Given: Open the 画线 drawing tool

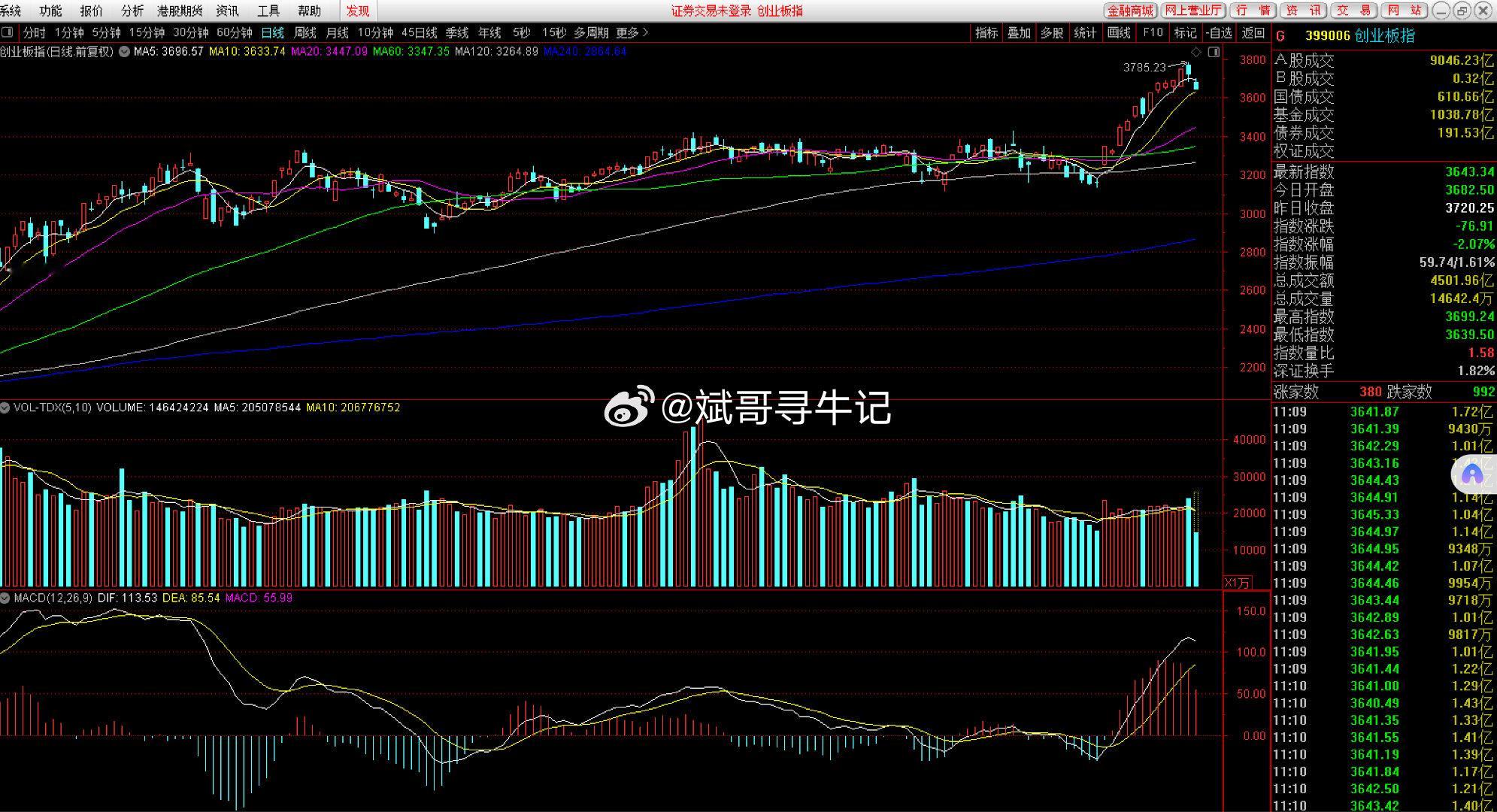Looking at the screenshot, I should tap(1119, 33).
